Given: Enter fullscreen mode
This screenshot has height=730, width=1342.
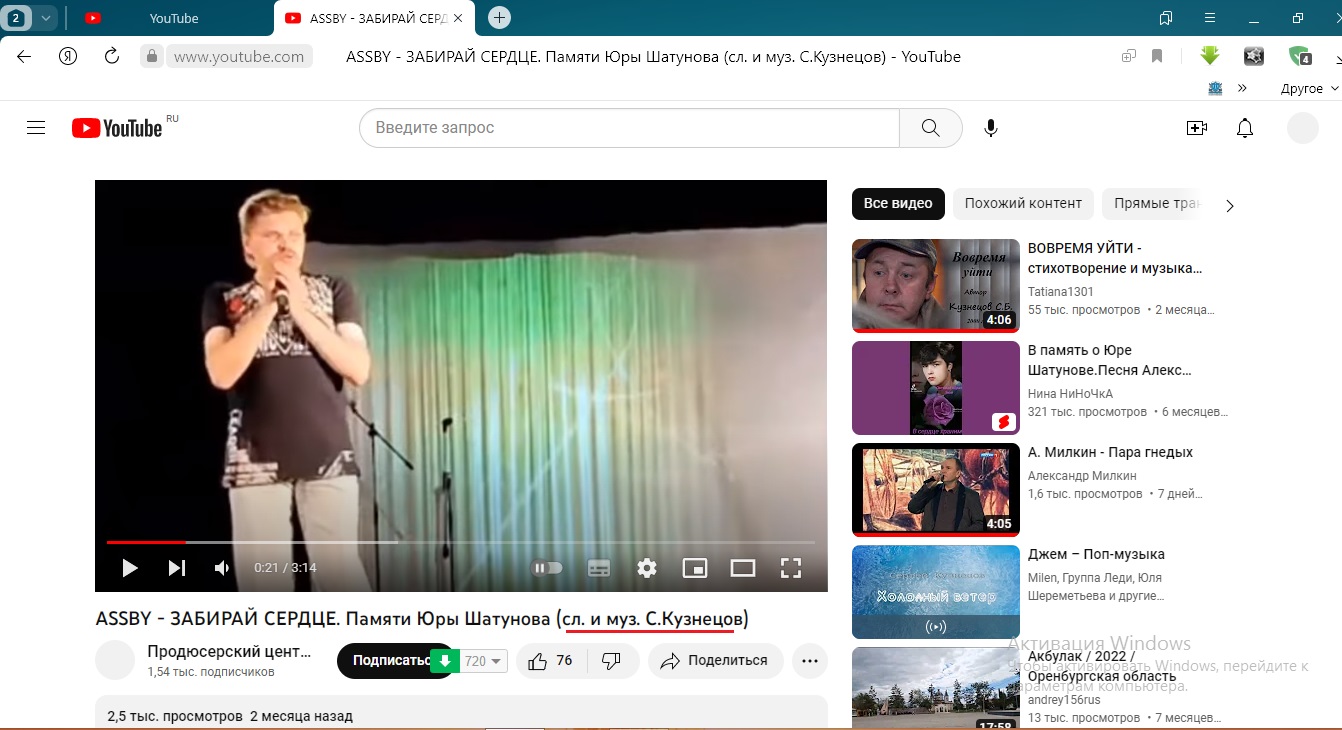Looking at the screenshot, I should tap(791, 568).
